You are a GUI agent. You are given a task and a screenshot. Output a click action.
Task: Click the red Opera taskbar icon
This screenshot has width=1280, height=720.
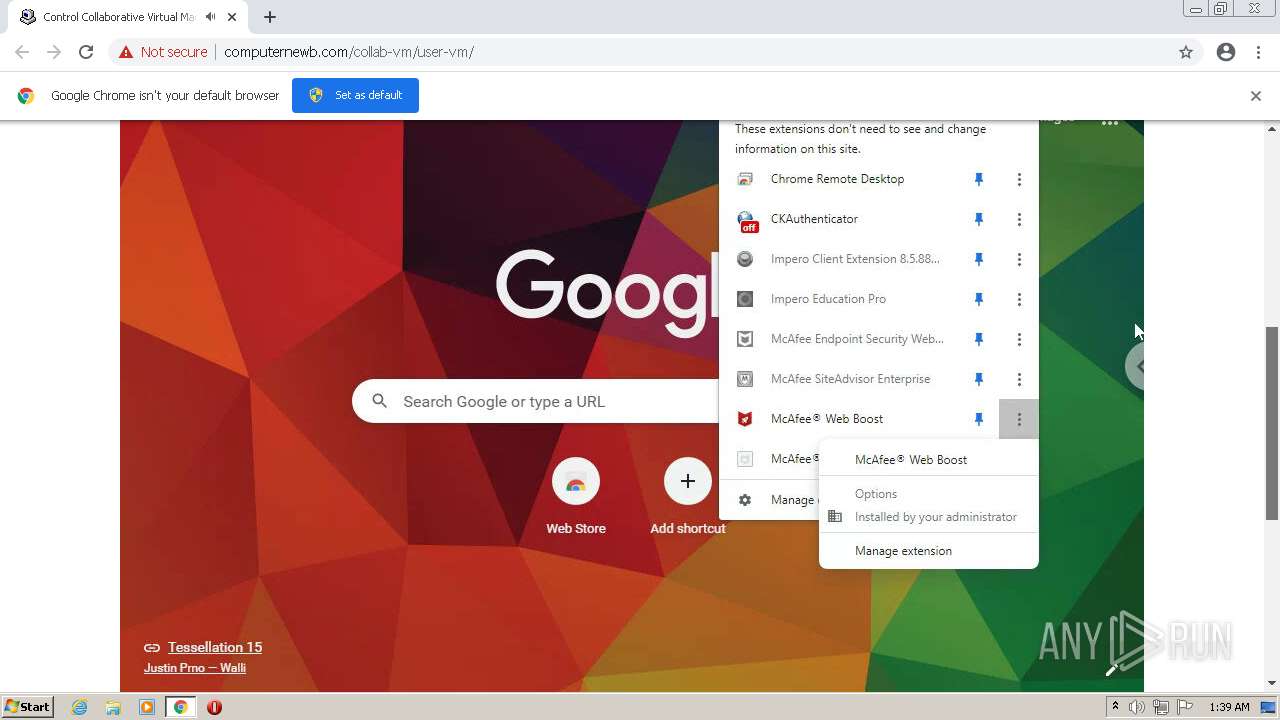[x=214, y=707]
